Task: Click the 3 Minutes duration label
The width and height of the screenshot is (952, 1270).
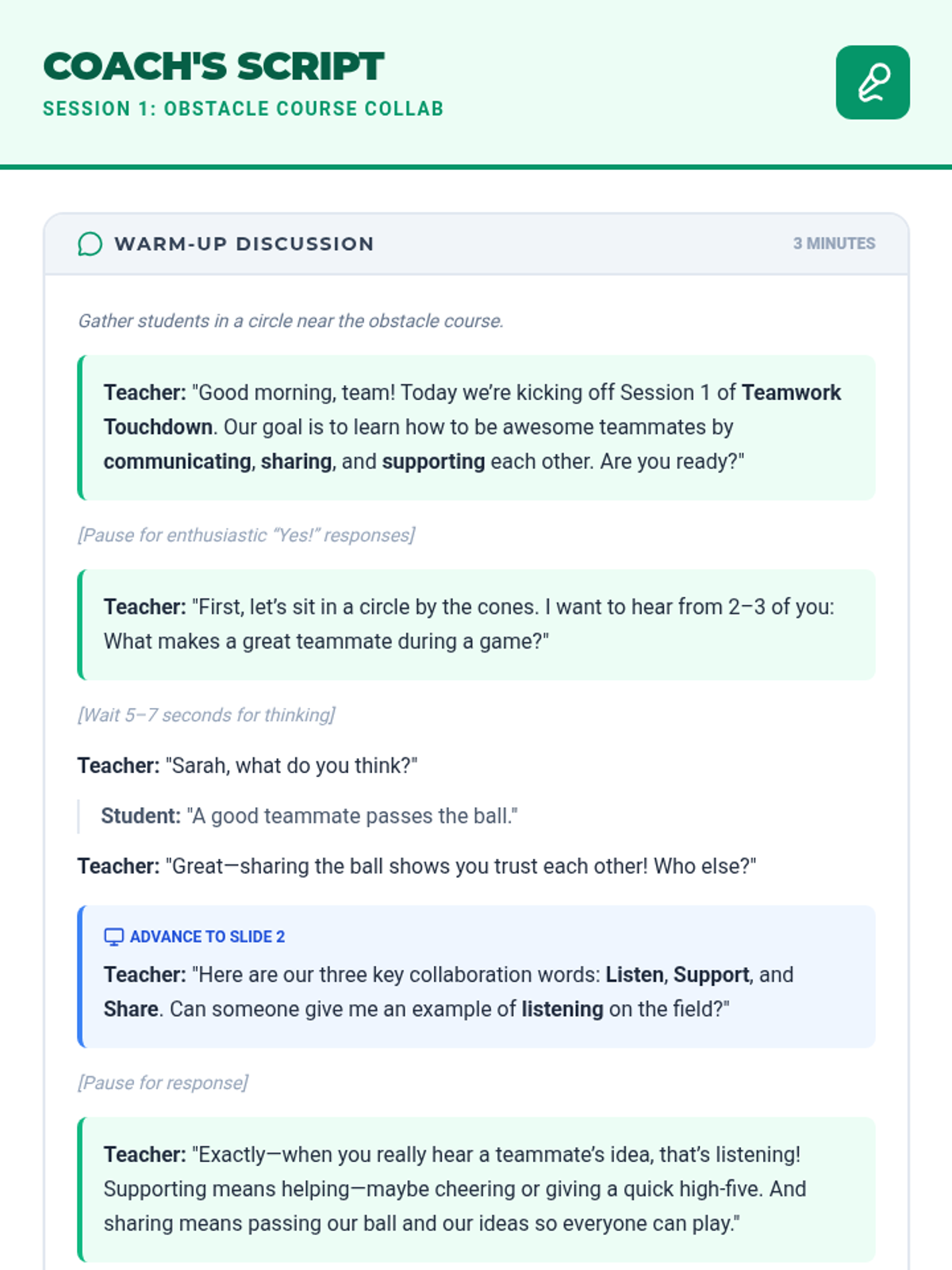Action: [x=834, y=244]
